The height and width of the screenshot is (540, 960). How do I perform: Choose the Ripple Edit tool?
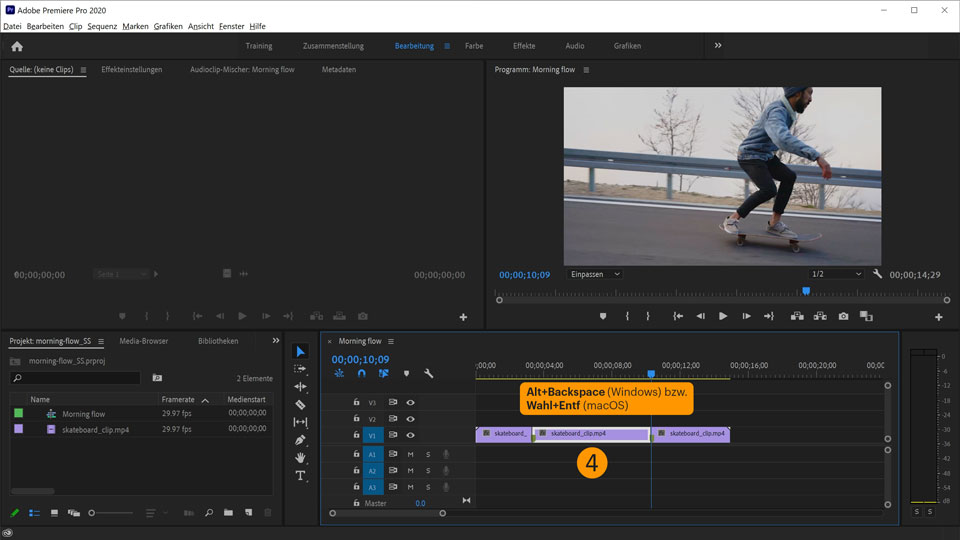[300, 387]
